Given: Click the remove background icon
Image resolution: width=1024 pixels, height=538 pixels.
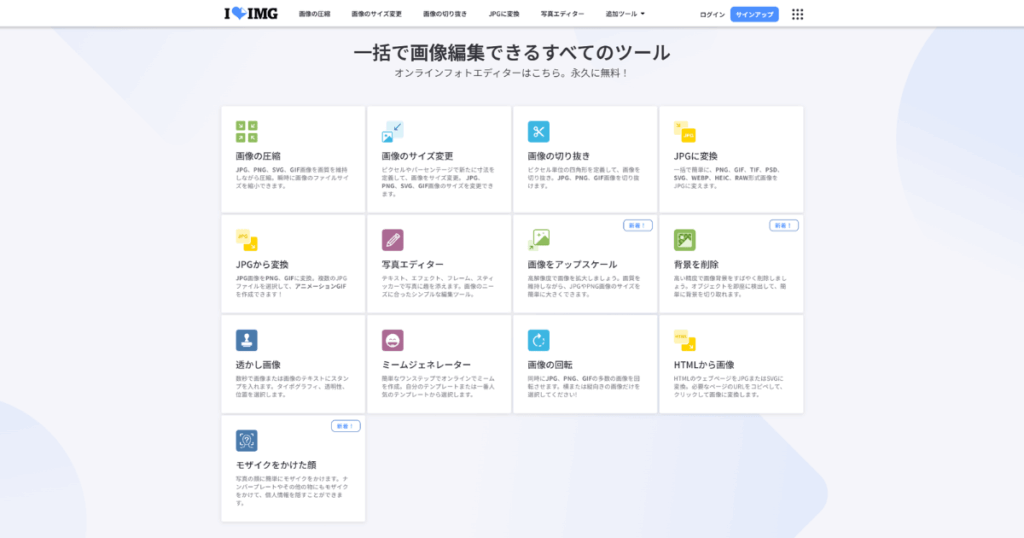Looking at the screenshot, I should click(x=684, y=240).
